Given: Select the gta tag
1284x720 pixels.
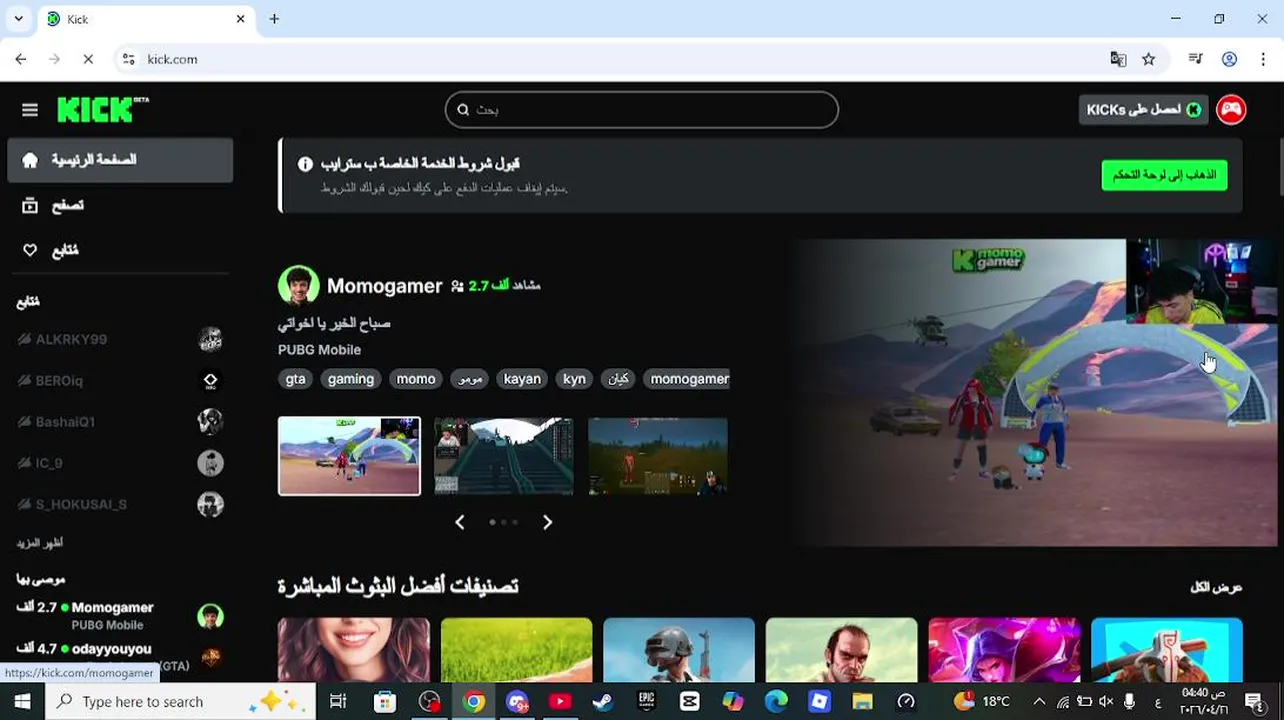Looking at the screenshot, I should click(x=295, y=379).
